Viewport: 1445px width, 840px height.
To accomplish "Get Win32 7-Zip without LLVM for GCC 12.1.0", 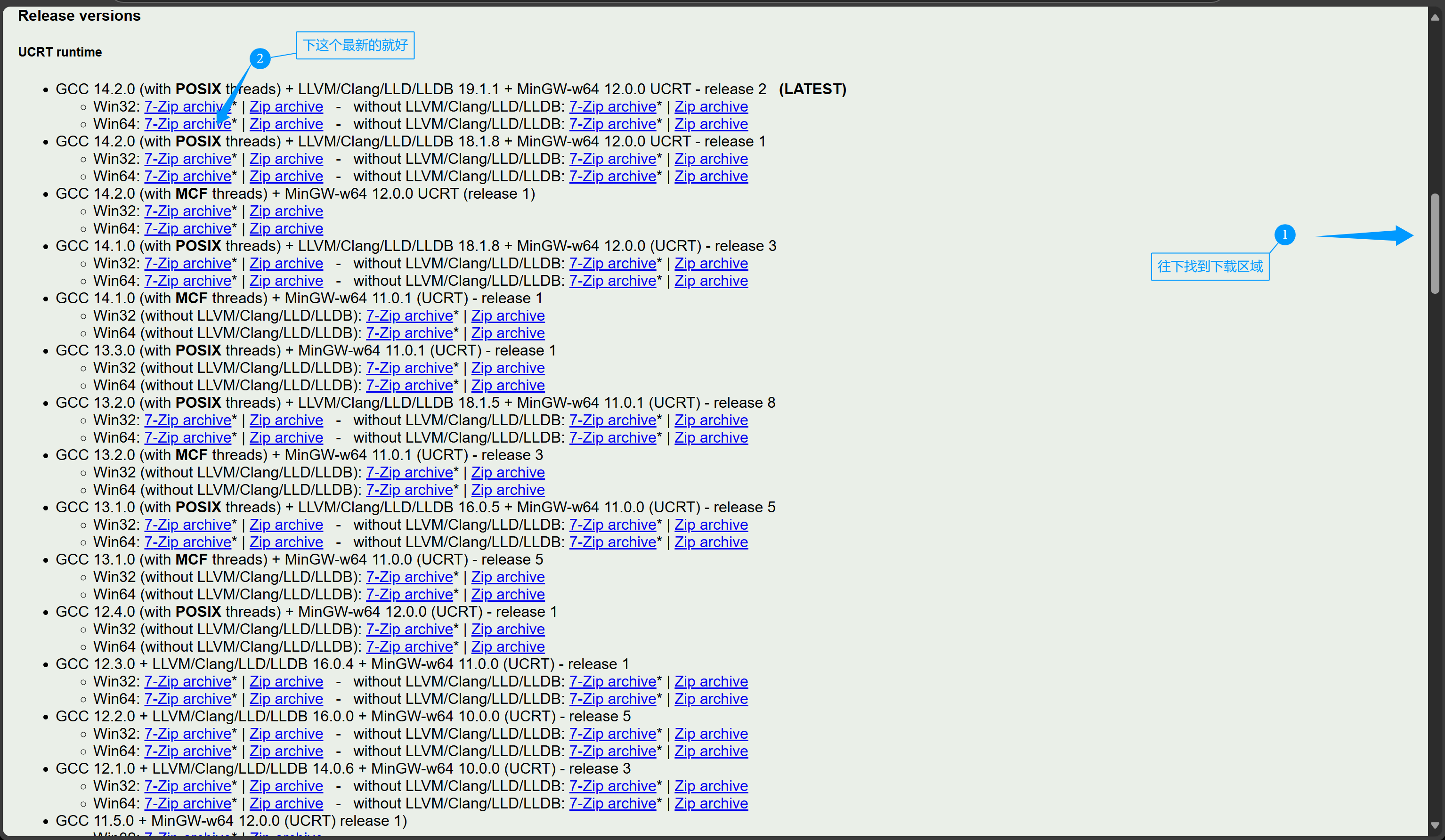I will (612, 786).
